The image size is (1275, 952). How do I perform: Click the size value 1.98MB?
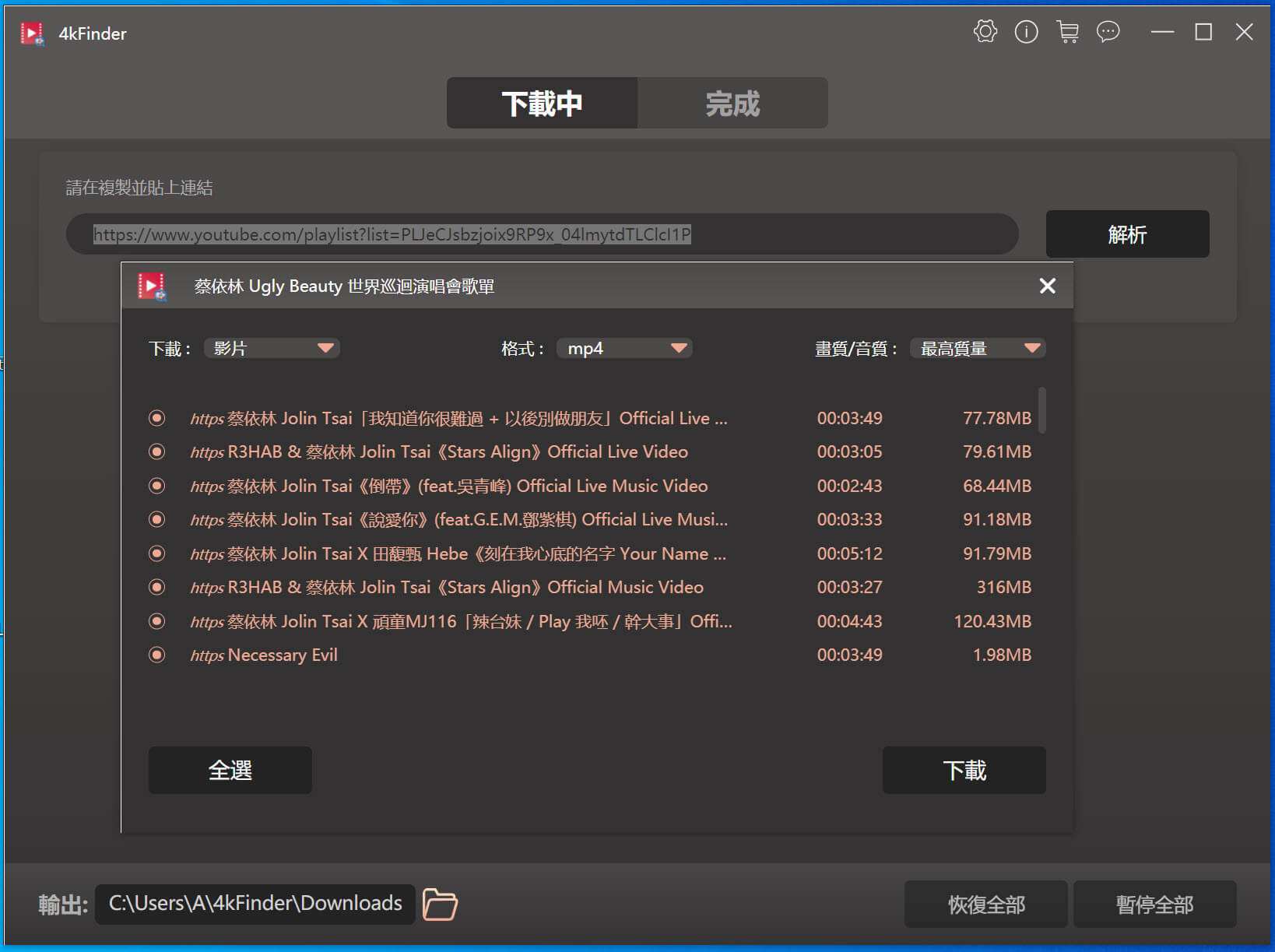[x=1002, y=655]
